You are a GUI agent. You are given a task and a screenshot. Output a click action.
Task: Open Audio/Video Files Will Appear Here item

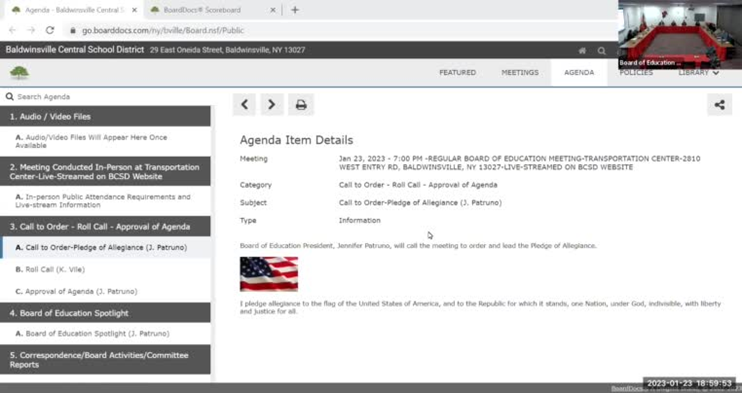click(105, 141)
